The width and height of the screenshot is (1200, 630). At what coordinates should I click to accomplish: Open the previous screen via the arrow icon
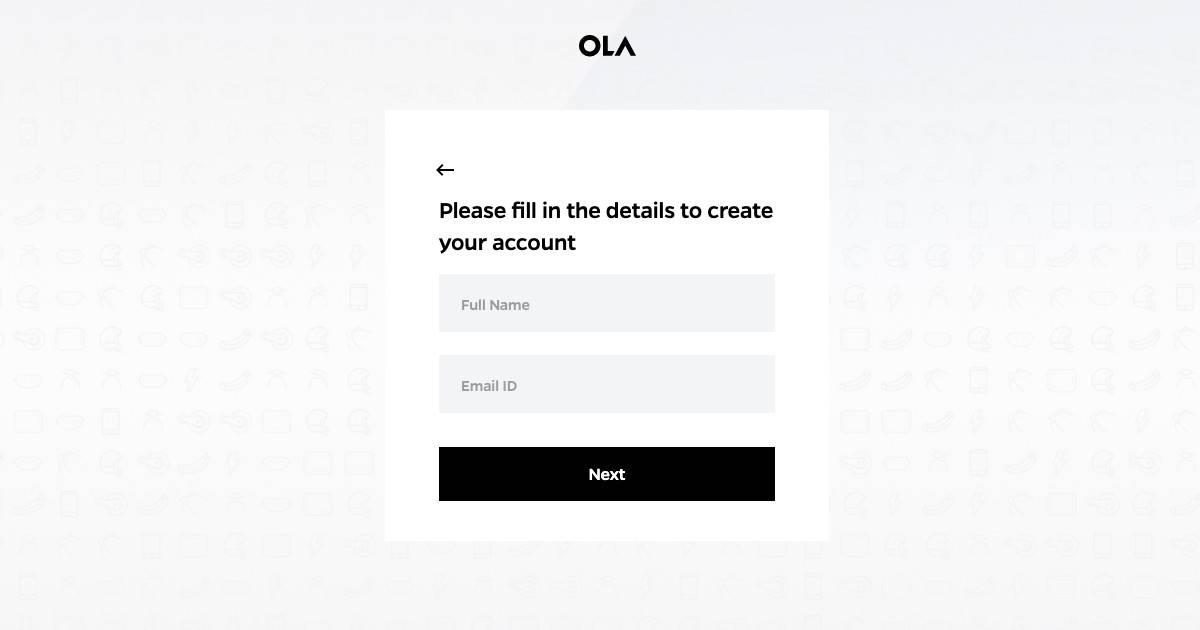pos(445,170)
